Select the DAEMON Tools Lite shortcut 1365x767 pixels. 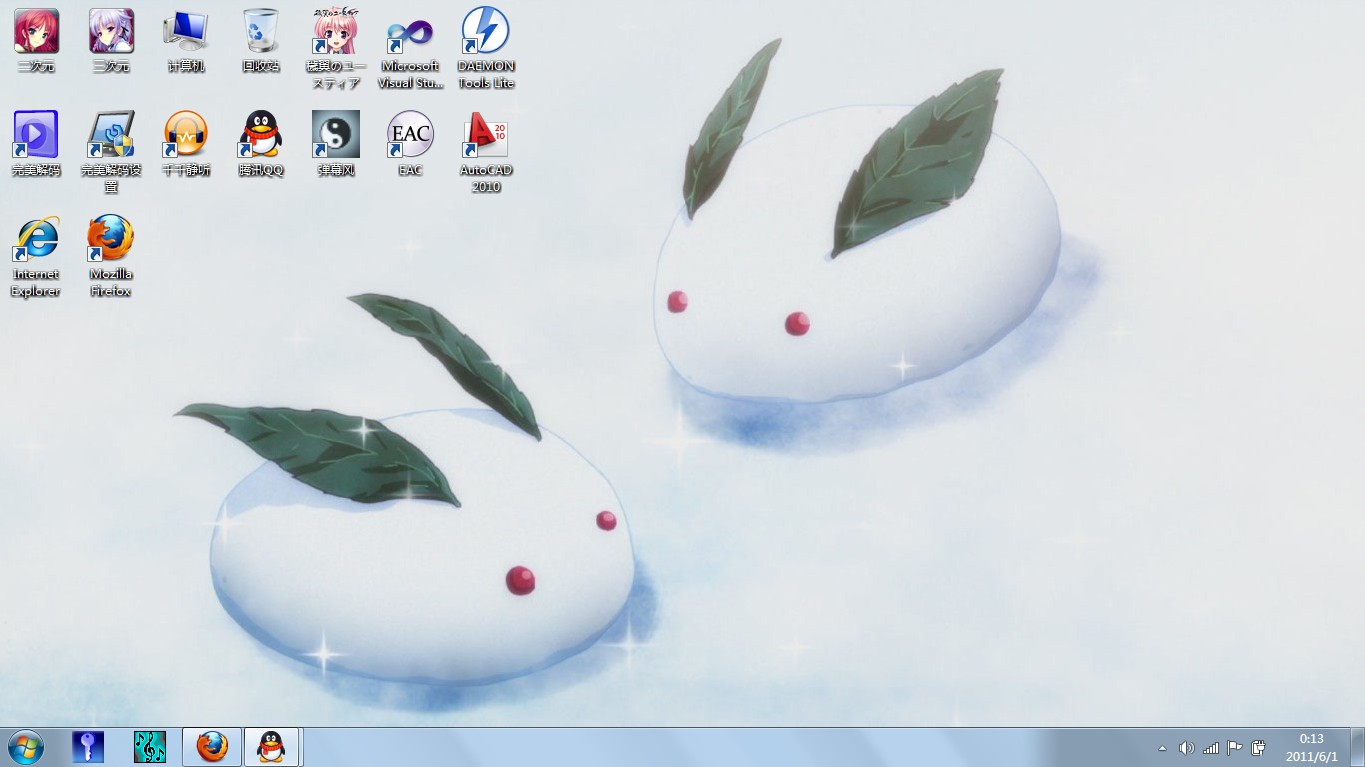pyautogui.click(x=486, y=48)
